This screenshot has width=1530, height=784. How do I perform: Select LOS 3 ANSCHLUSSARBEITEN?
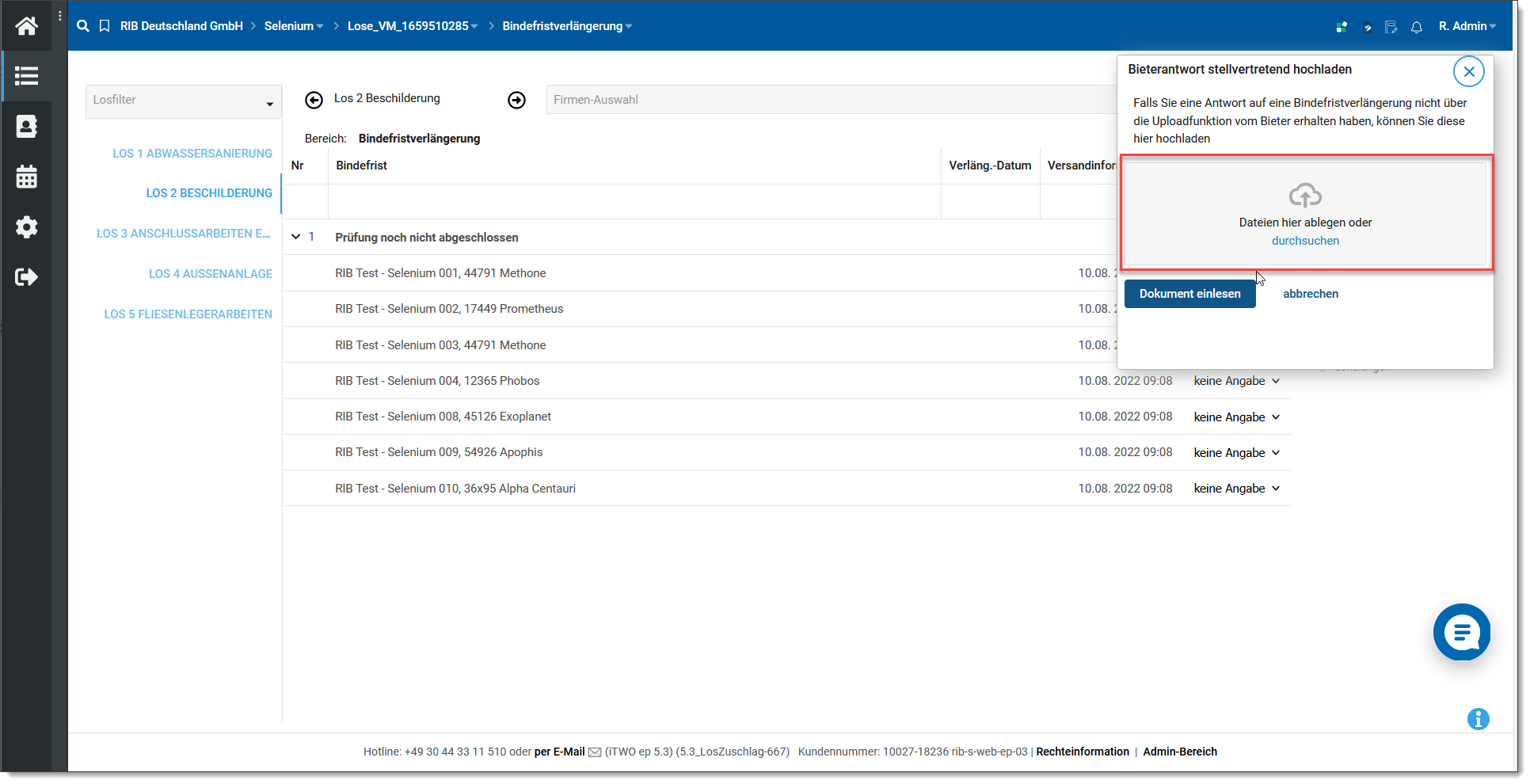coord(184,234)
